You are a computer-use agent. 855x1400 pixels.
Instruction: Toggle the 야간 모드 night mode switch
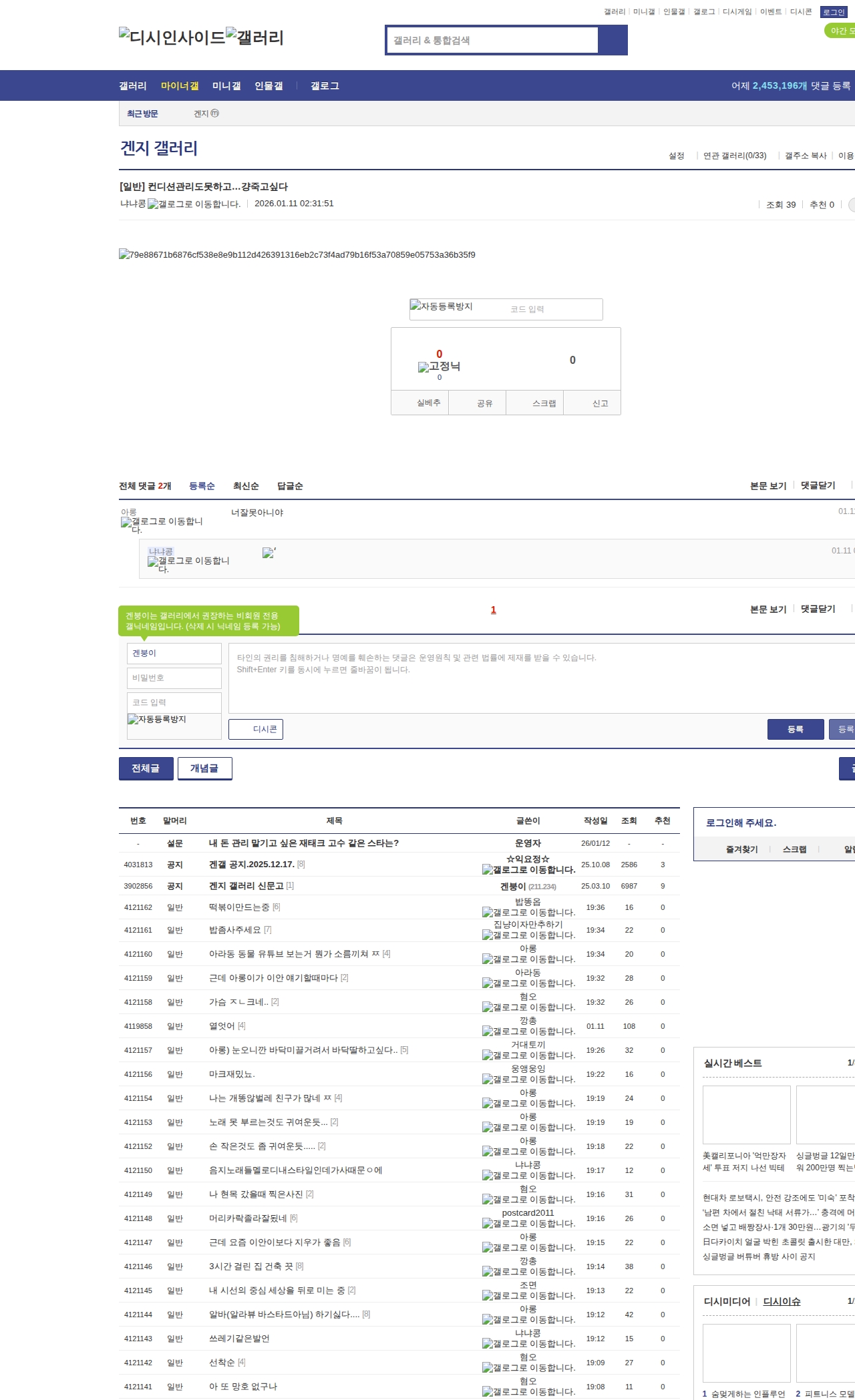[x=840, y=31]
